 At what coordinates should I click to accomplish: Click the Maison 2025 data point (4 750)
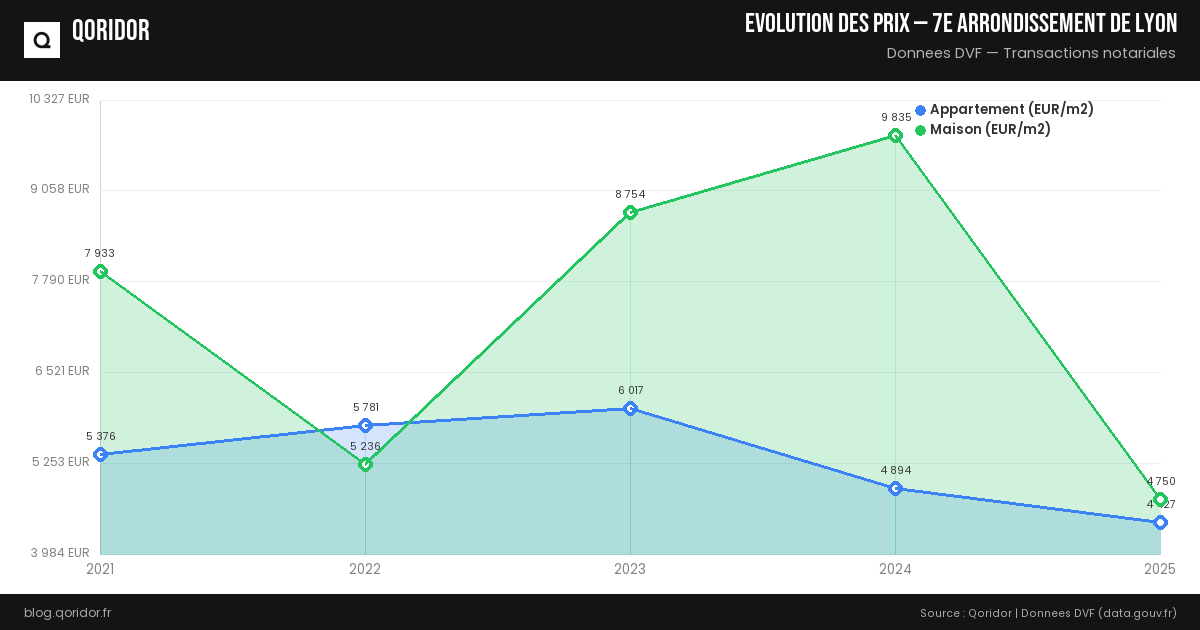pyautogui.click(x=1160, y=499)
